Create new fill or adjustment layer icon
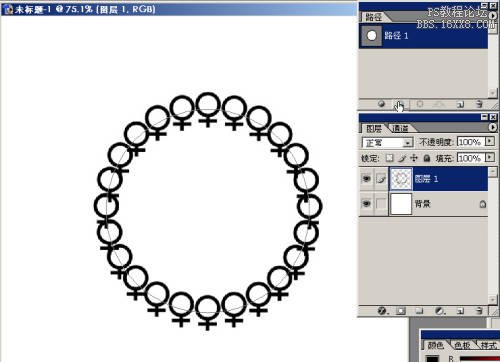 pos(440,311)
